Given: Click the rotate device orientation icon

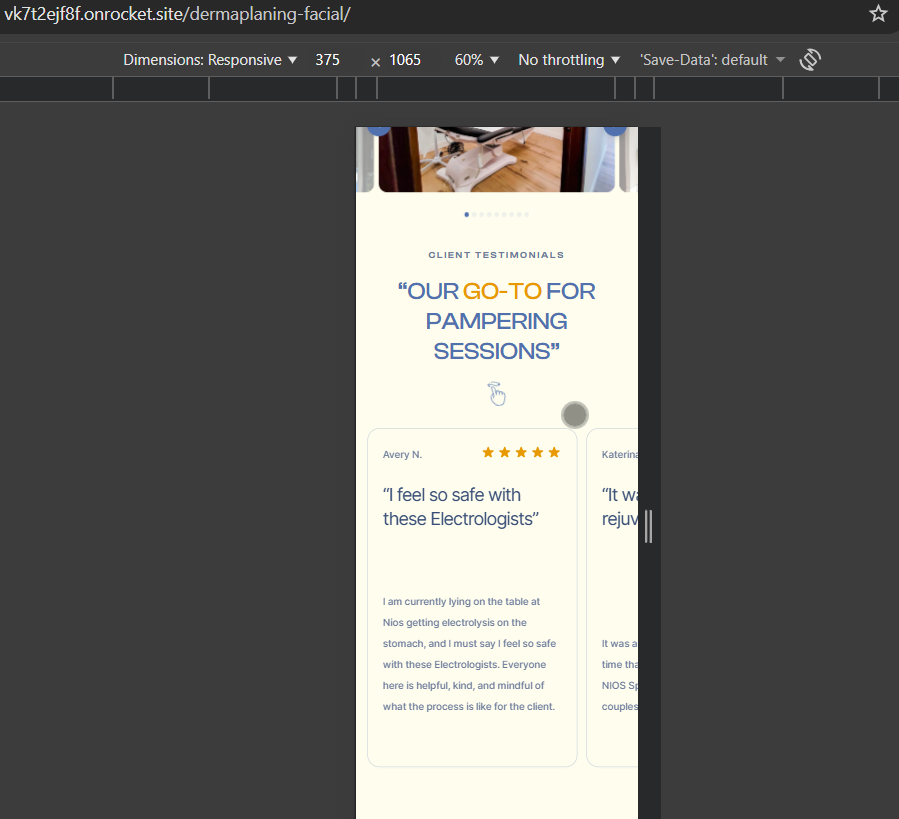Looking at the screenshot, I should [x=810, y=60].
